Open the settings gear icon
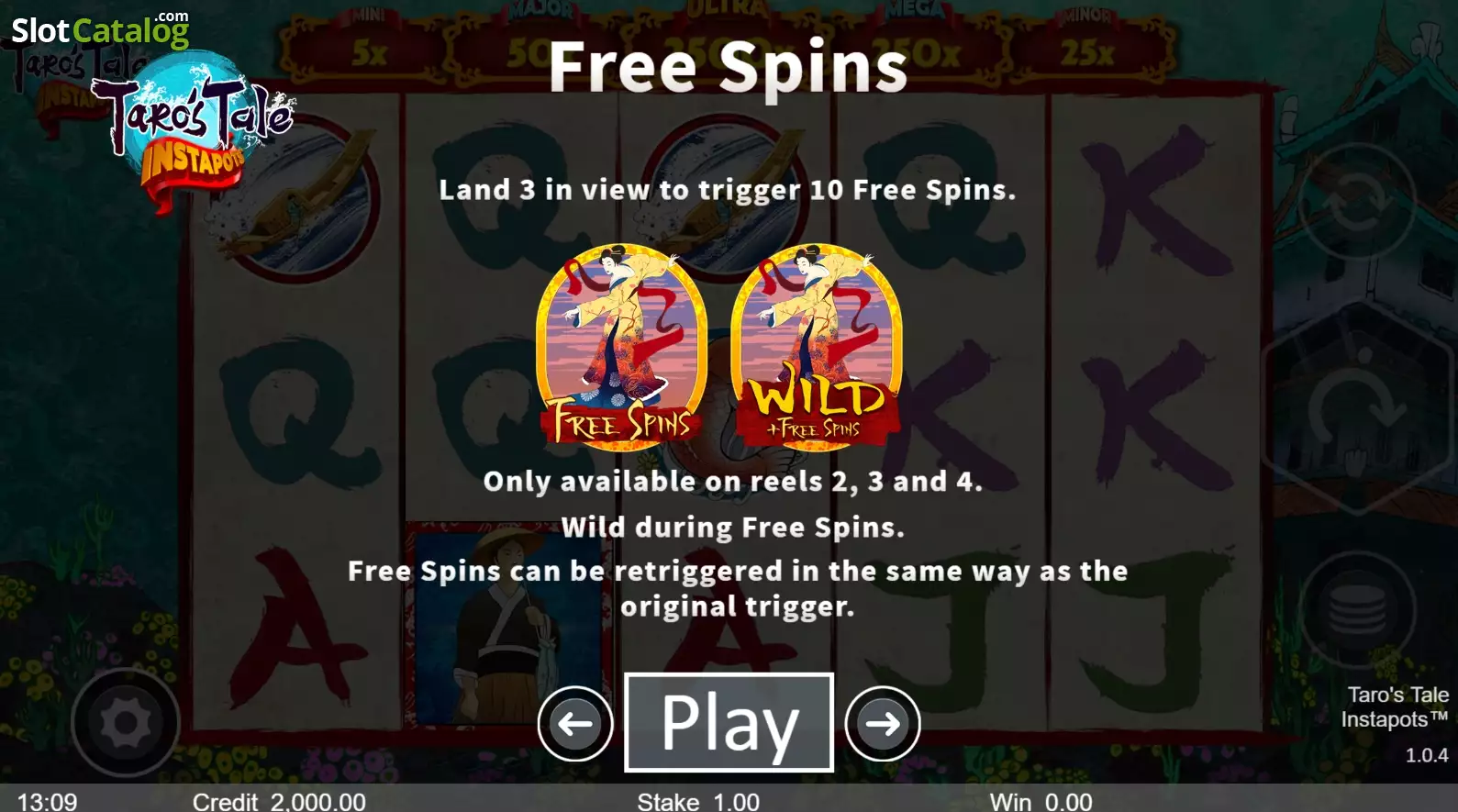Viewport: 1458px width, 812px height. 126,723
